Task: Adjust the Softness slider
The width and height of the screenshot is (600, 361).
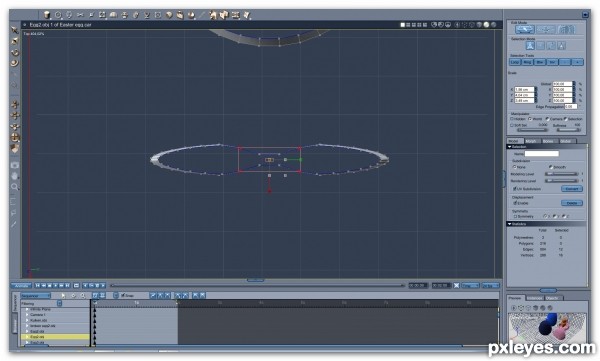Action: click(x=569, y=130)
